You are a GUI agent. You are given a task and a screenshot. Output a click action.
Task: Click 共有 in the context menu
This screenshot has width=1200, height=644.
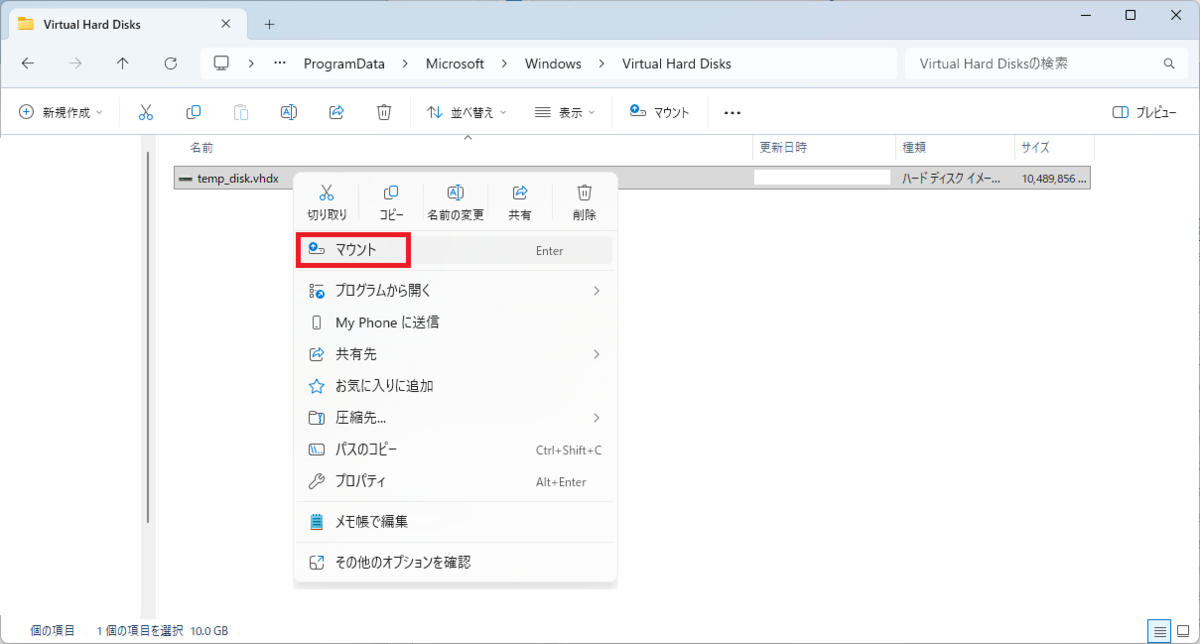[520, 202]
